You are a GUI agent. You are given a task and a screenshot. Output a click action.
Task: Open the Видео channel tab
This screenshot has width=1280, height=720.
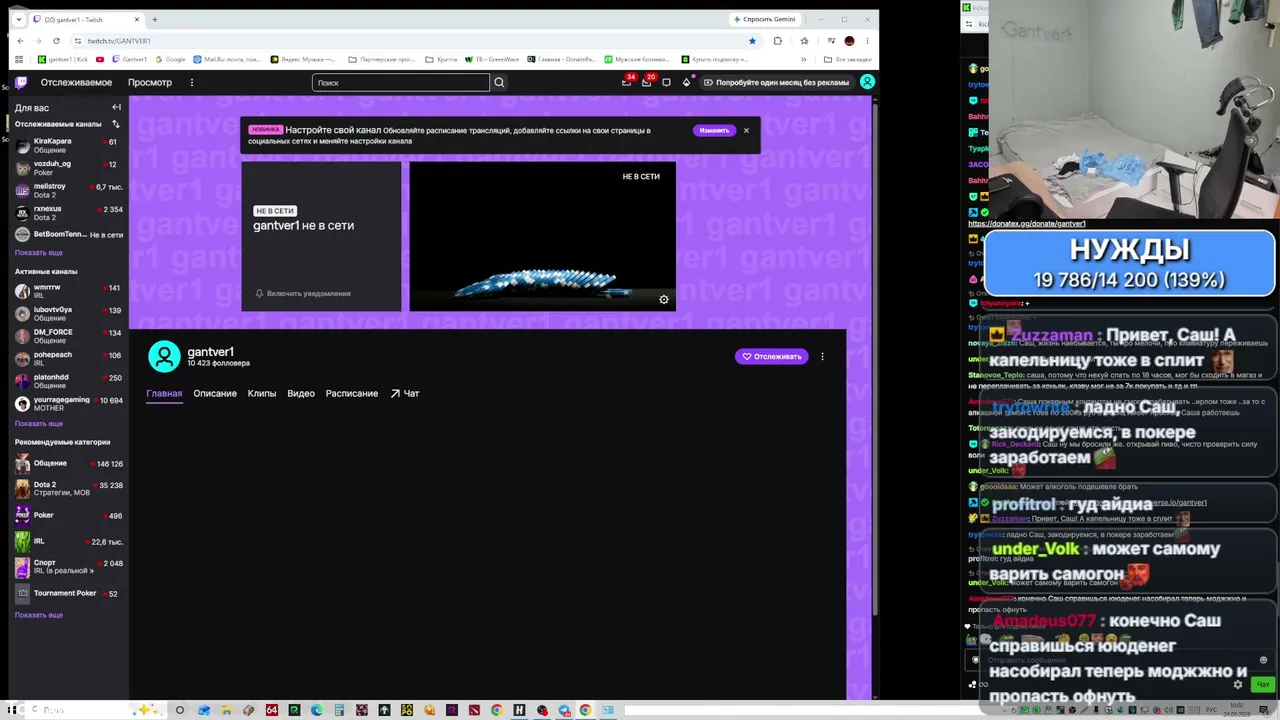coord(301,393)
